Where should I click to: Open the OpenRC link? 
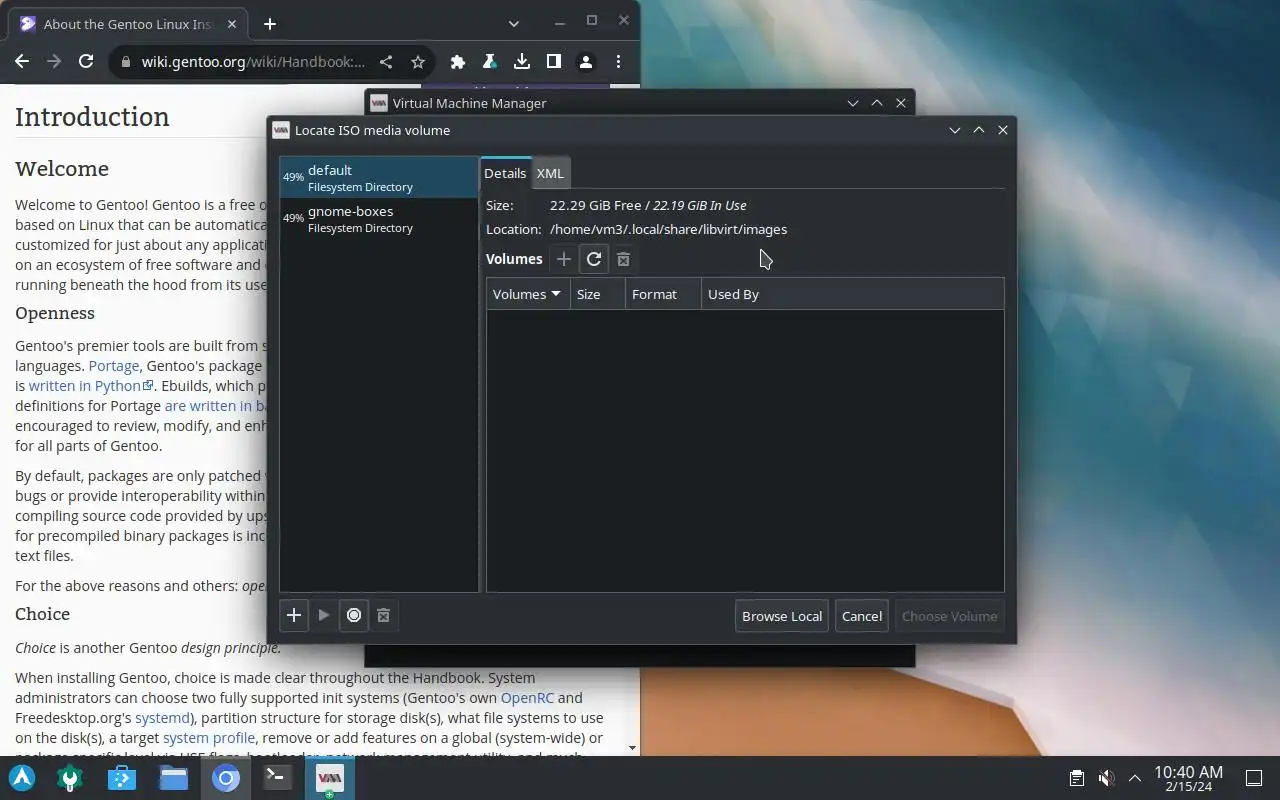[527, 698]
